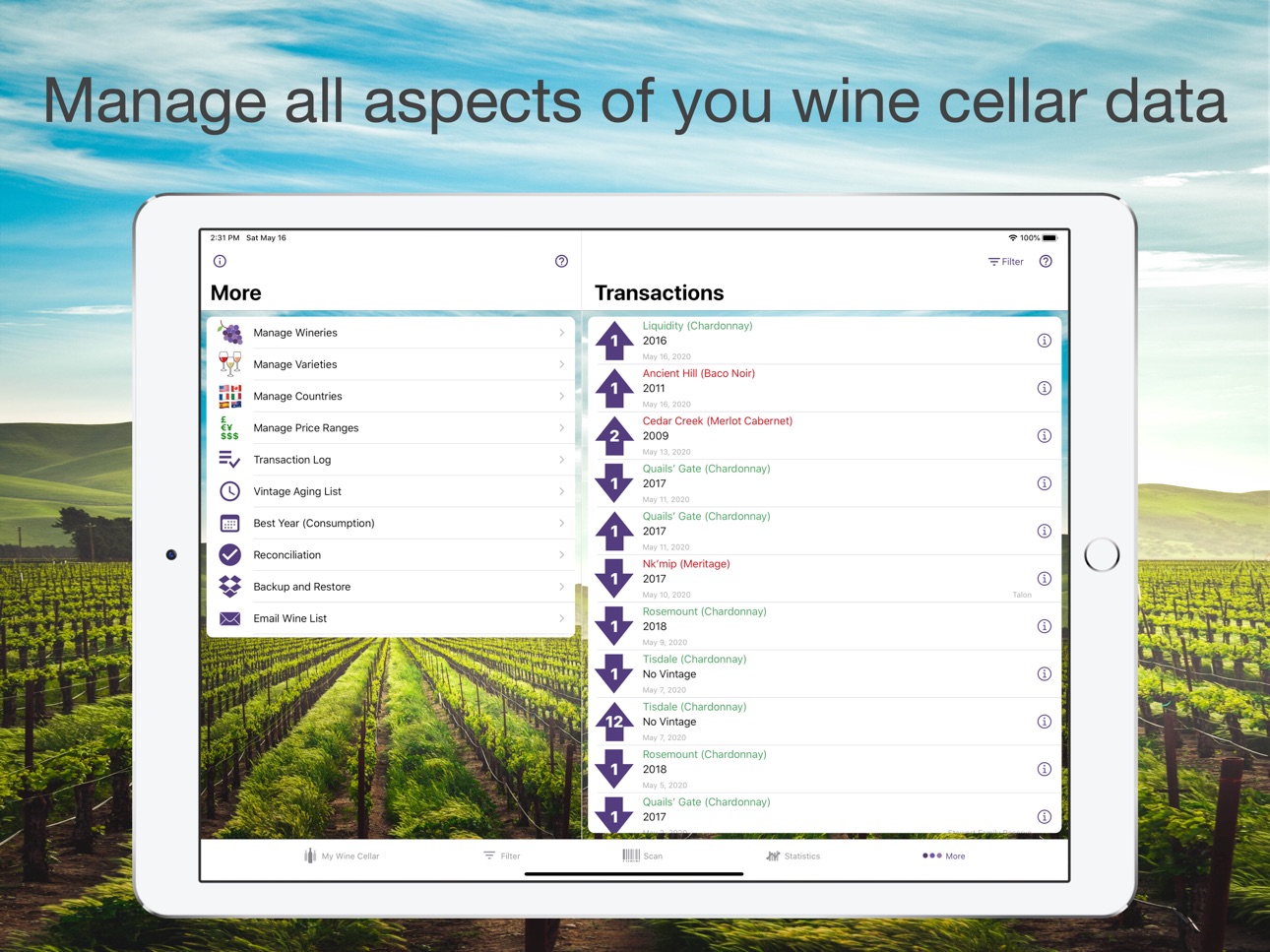Open Email Wine List envelope icon
This screenshot has width=1270, height=952.
(229, 618)
